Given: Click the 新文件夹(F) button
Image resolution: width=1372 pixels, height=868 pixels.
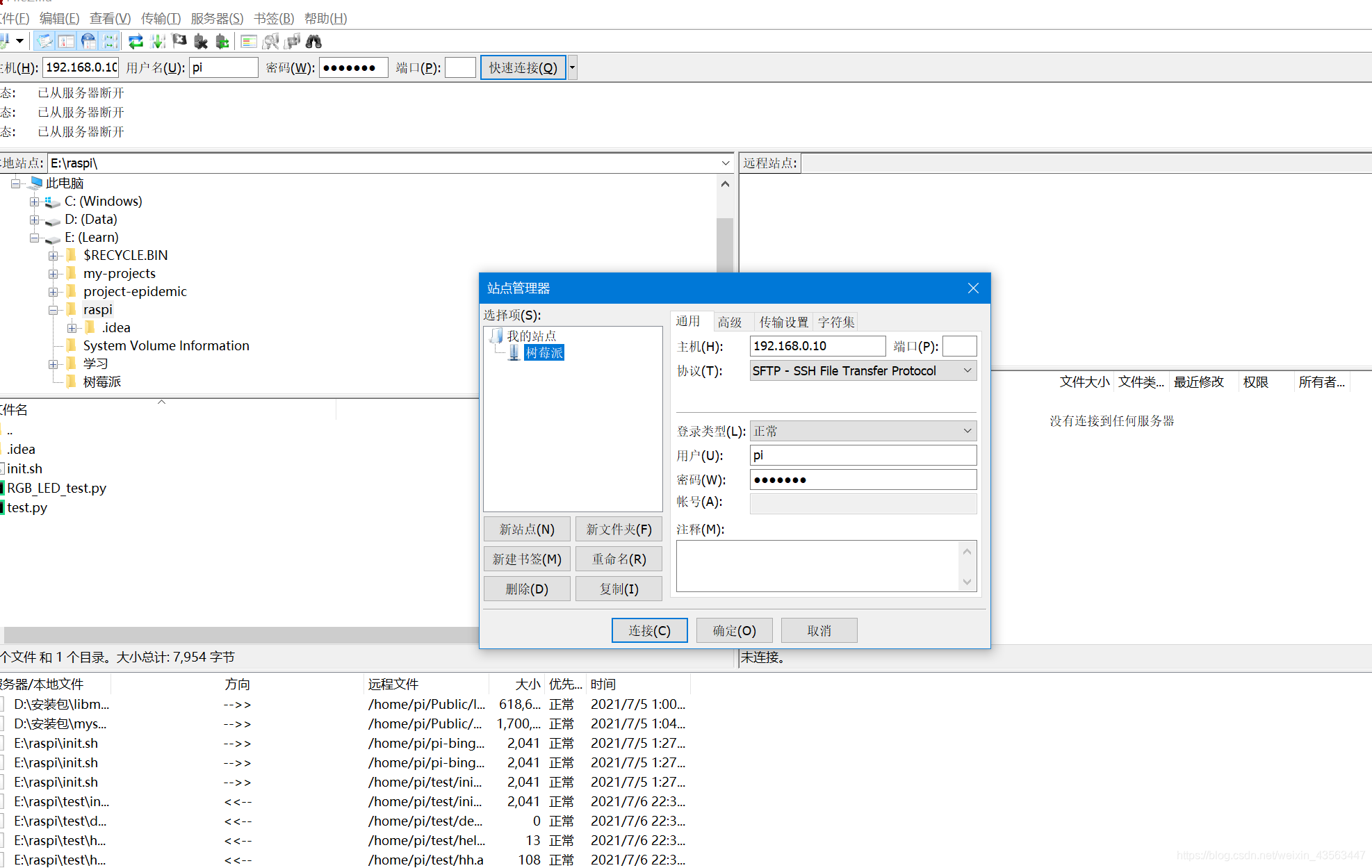Looking at the screenshot, I should point(619,530).
